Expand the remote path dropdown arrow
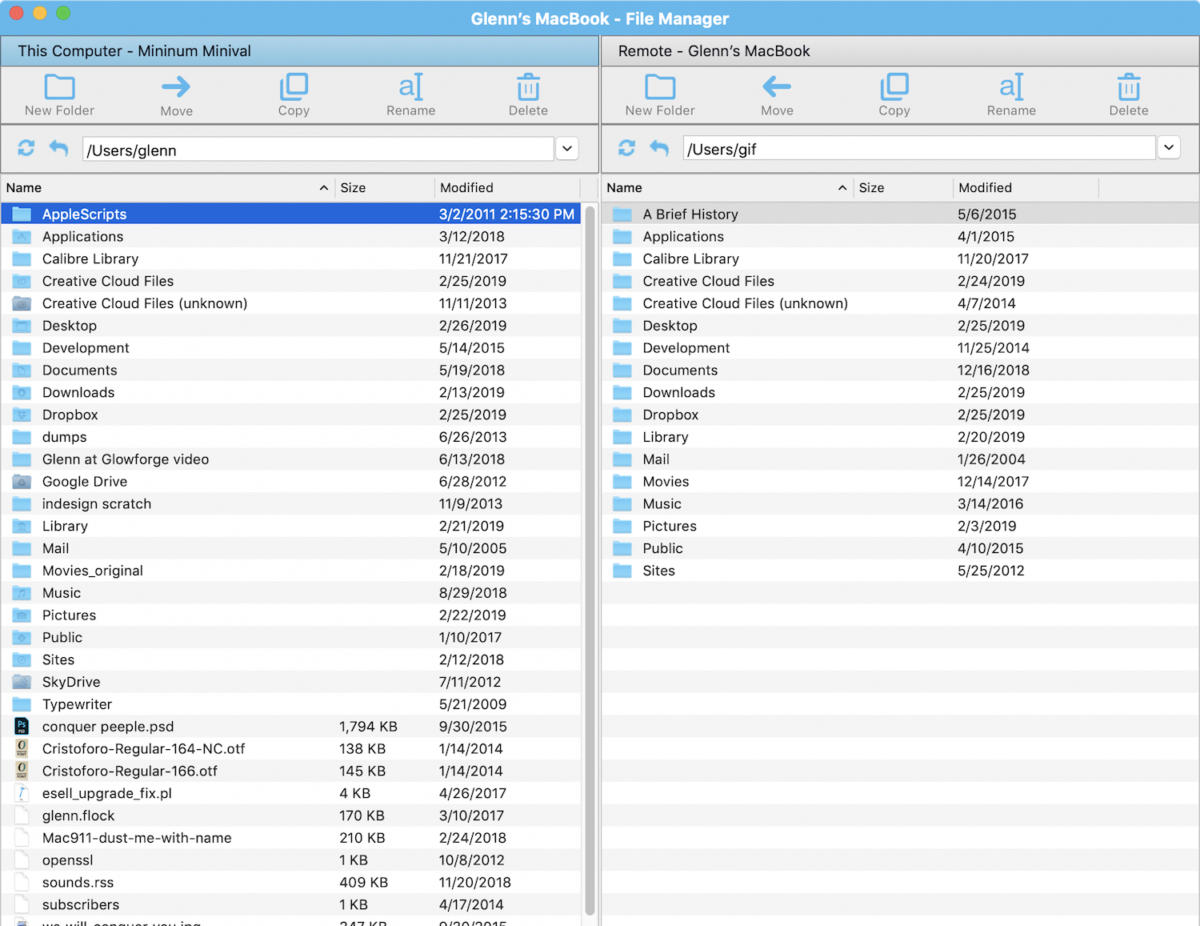The height and width of the screenshot is (926, 1200). 1168,149
